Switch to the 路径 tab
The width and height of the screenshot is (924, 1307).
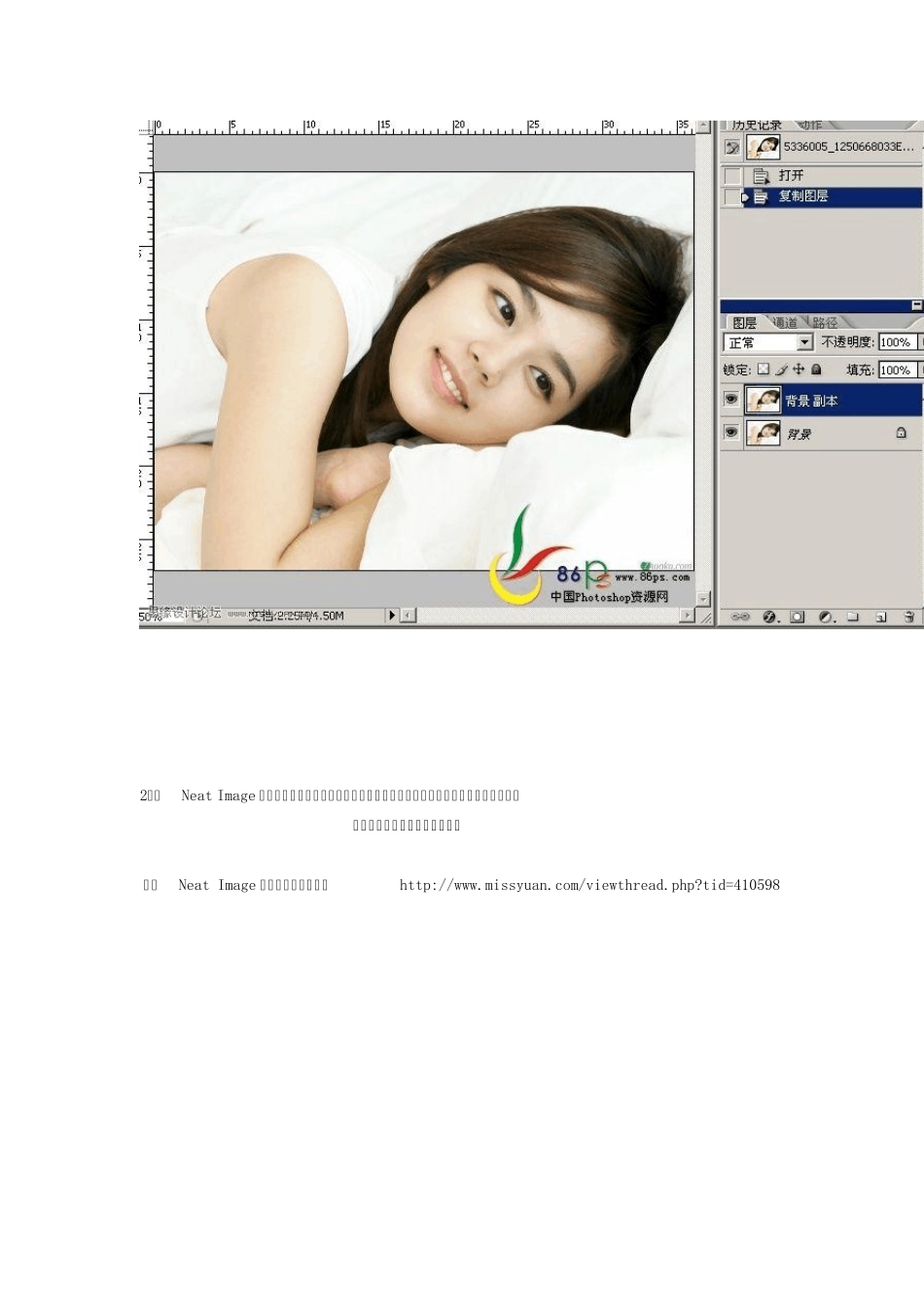[825, 323]
